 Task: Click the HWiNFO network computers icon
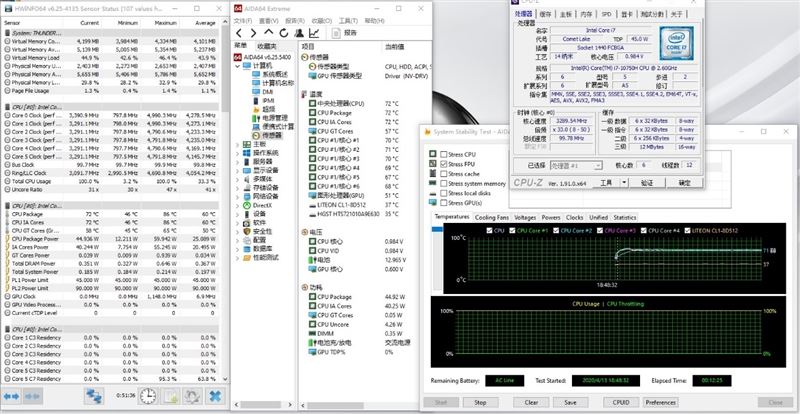coord(94,396)
